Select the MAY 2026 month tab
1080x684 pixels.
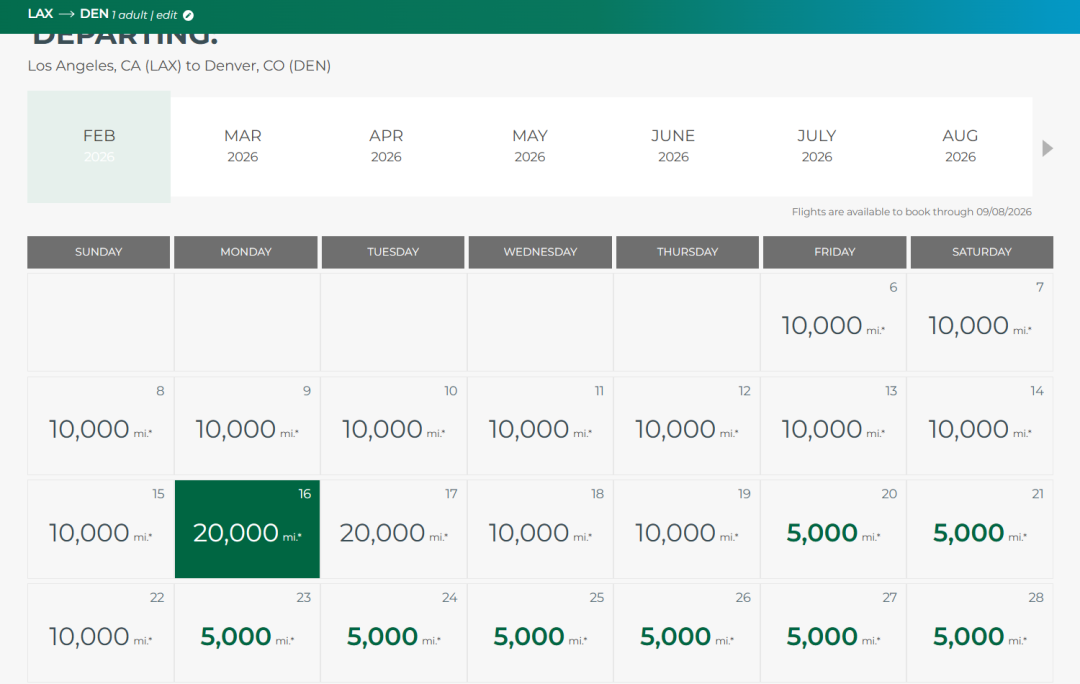pos(529,146)
